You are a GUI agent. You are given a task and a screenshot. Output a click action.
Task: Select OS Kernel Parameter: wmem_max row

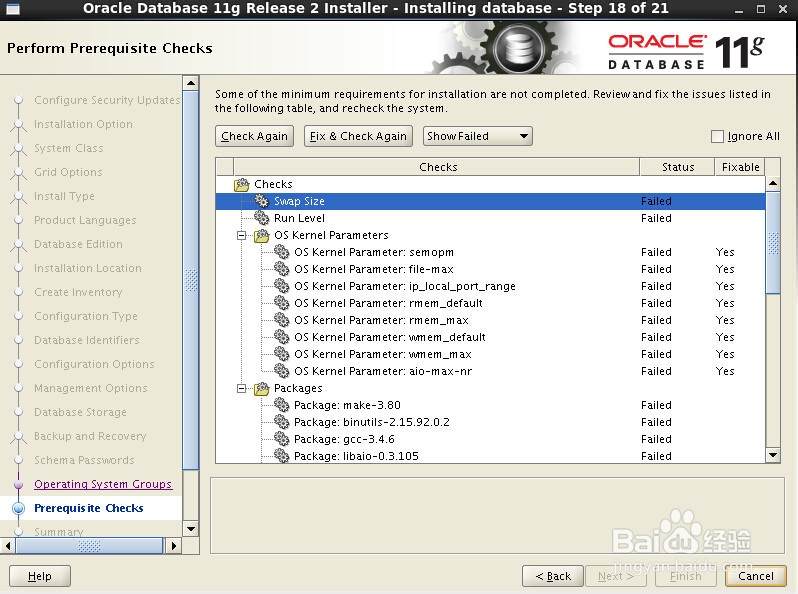point(490,354)
